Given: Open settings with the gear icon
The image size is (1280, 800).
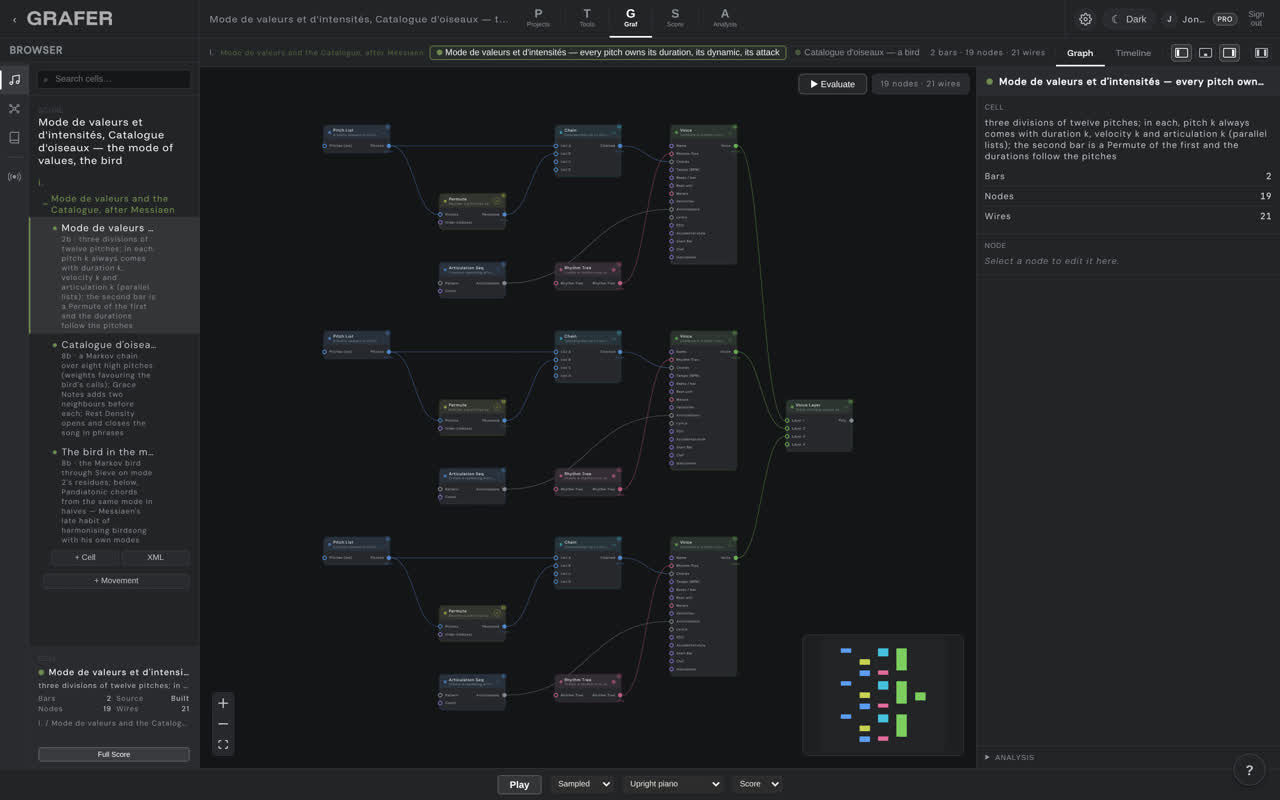Looking at the screenshot, I should pos(1085,19).
